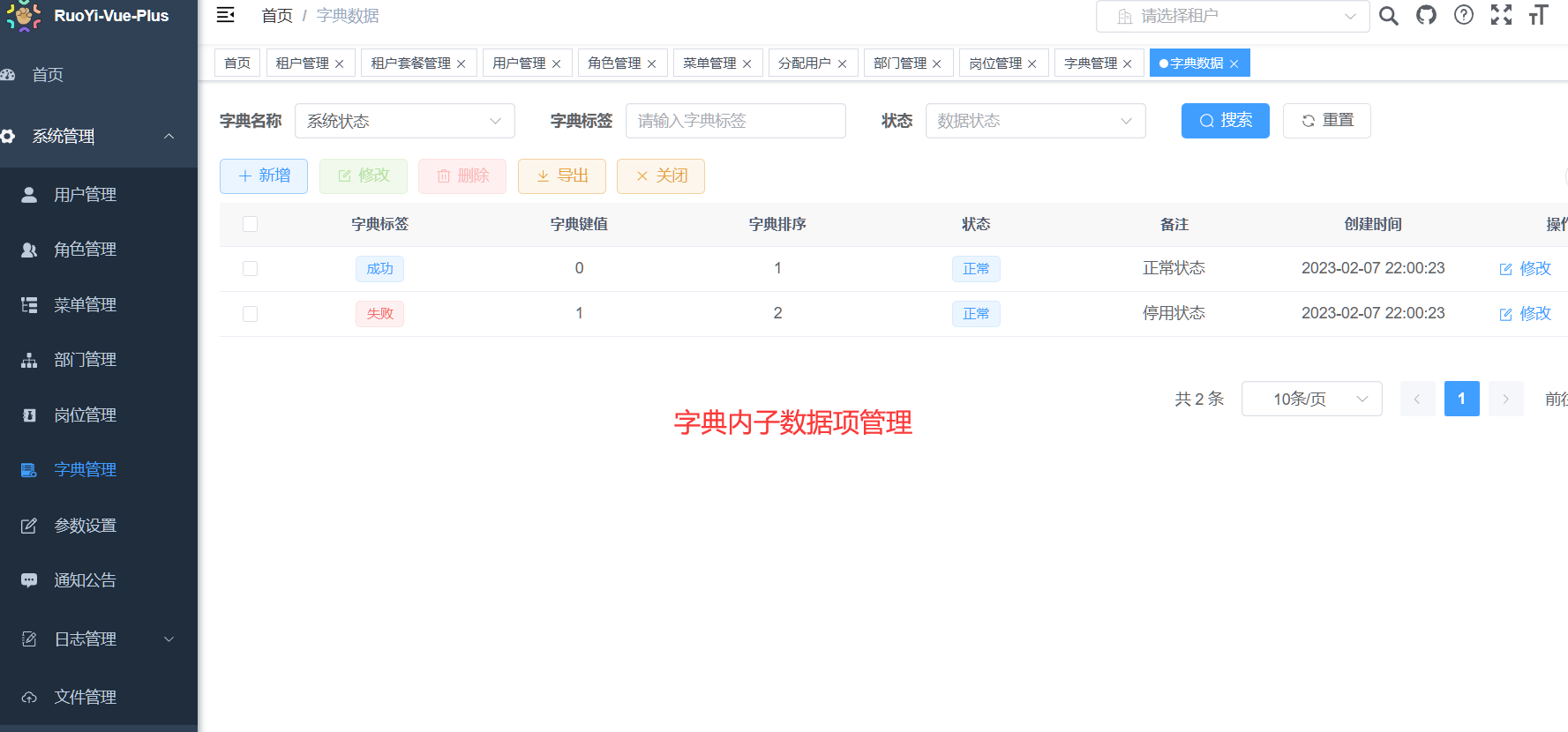1568x732 pixels.
Task: Open 参数设置 in the sidebar
Action: tap(99, 526)
